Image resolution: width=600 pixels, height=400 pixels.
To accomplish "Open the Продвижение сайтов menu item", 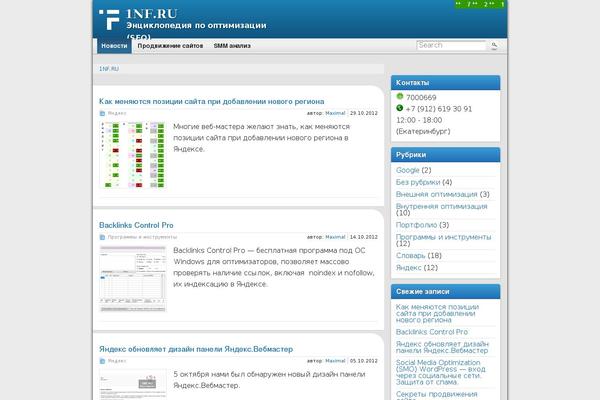I will (x=170, y=46).
